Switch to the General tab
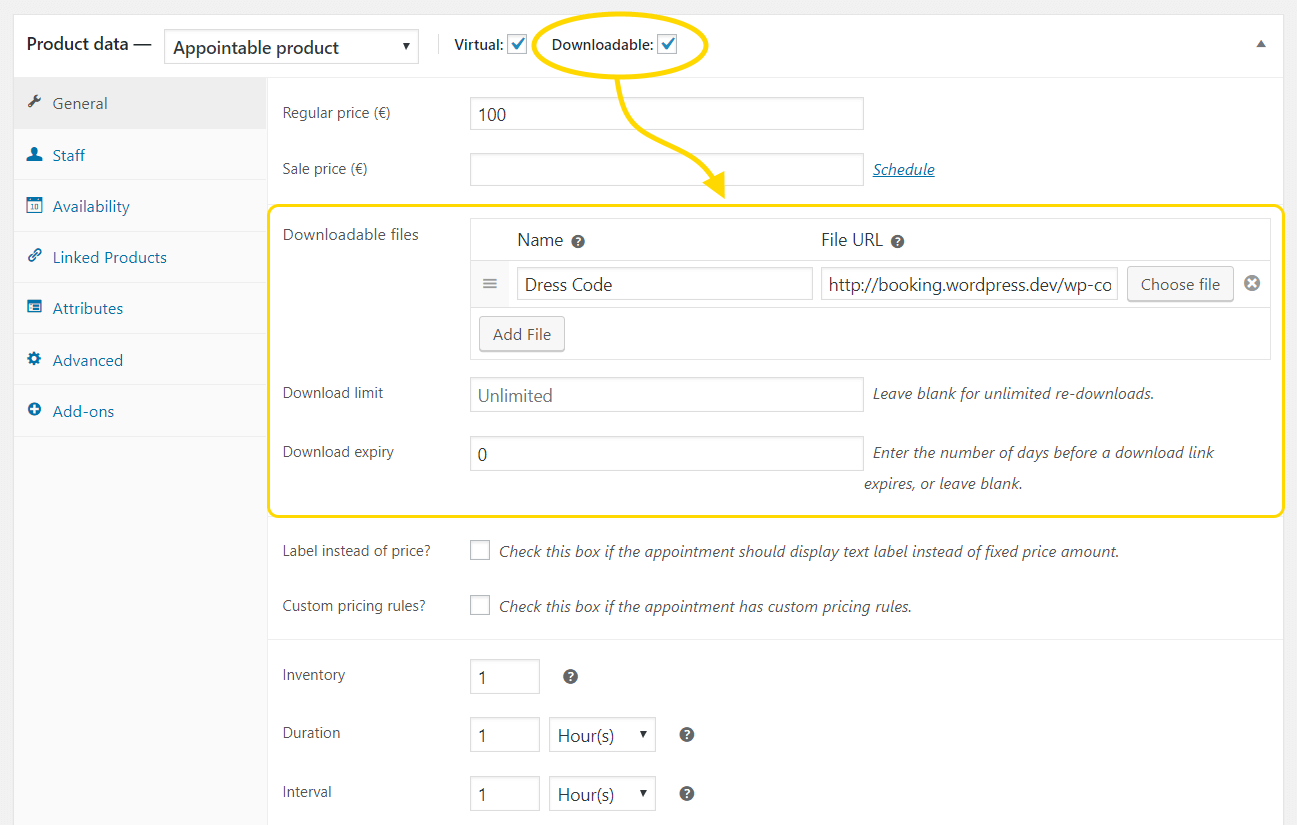1297x825 pixels. 140,103
